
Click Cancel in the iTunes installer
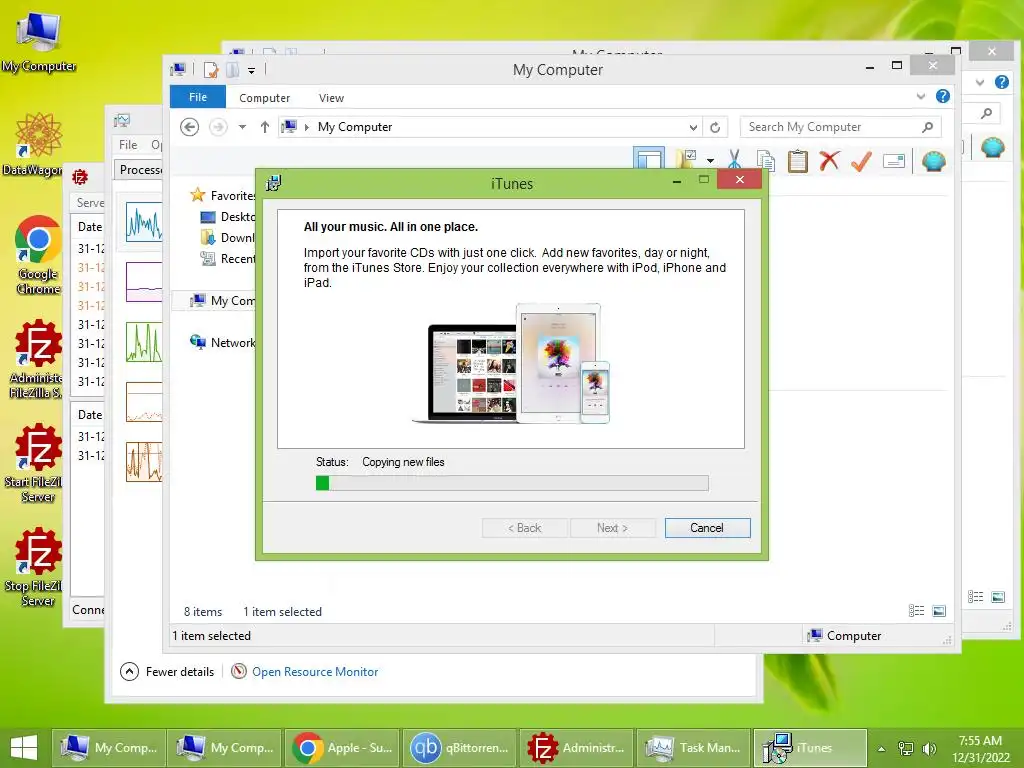pos(707,528)
